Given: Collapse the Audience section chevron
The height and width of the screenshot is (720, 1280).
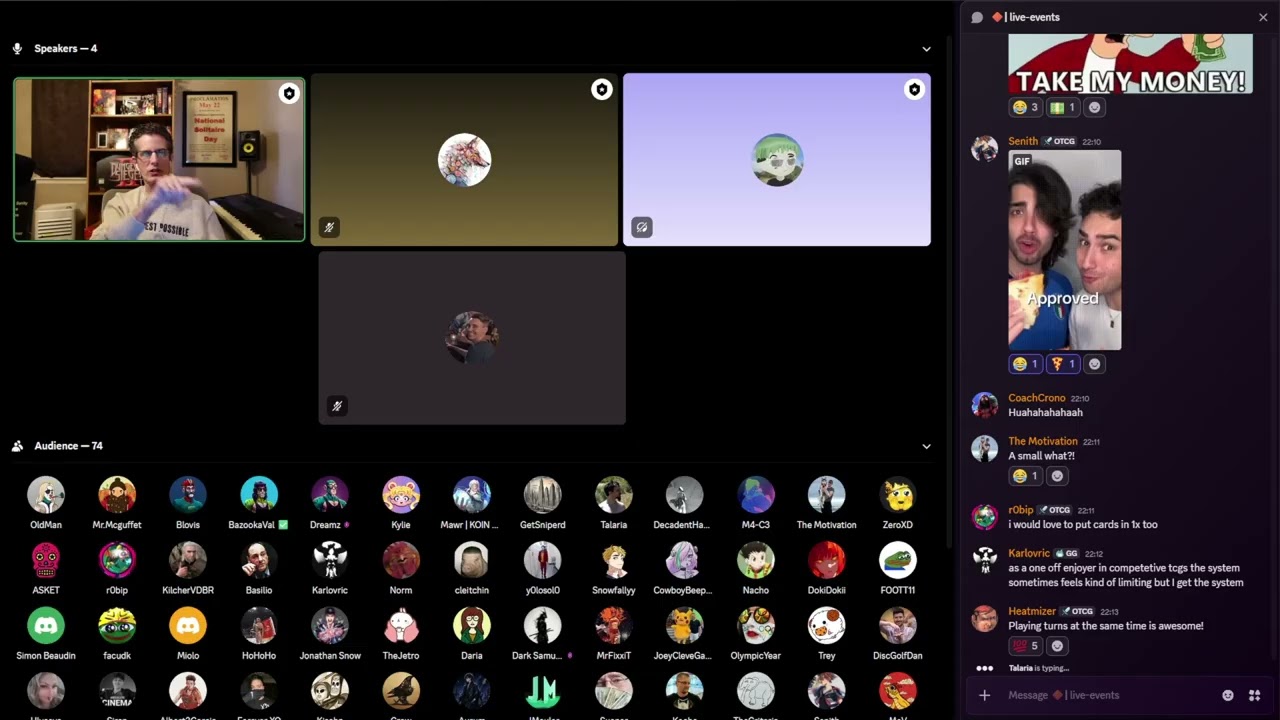Looking at the screenshot, I should (926, 446).
